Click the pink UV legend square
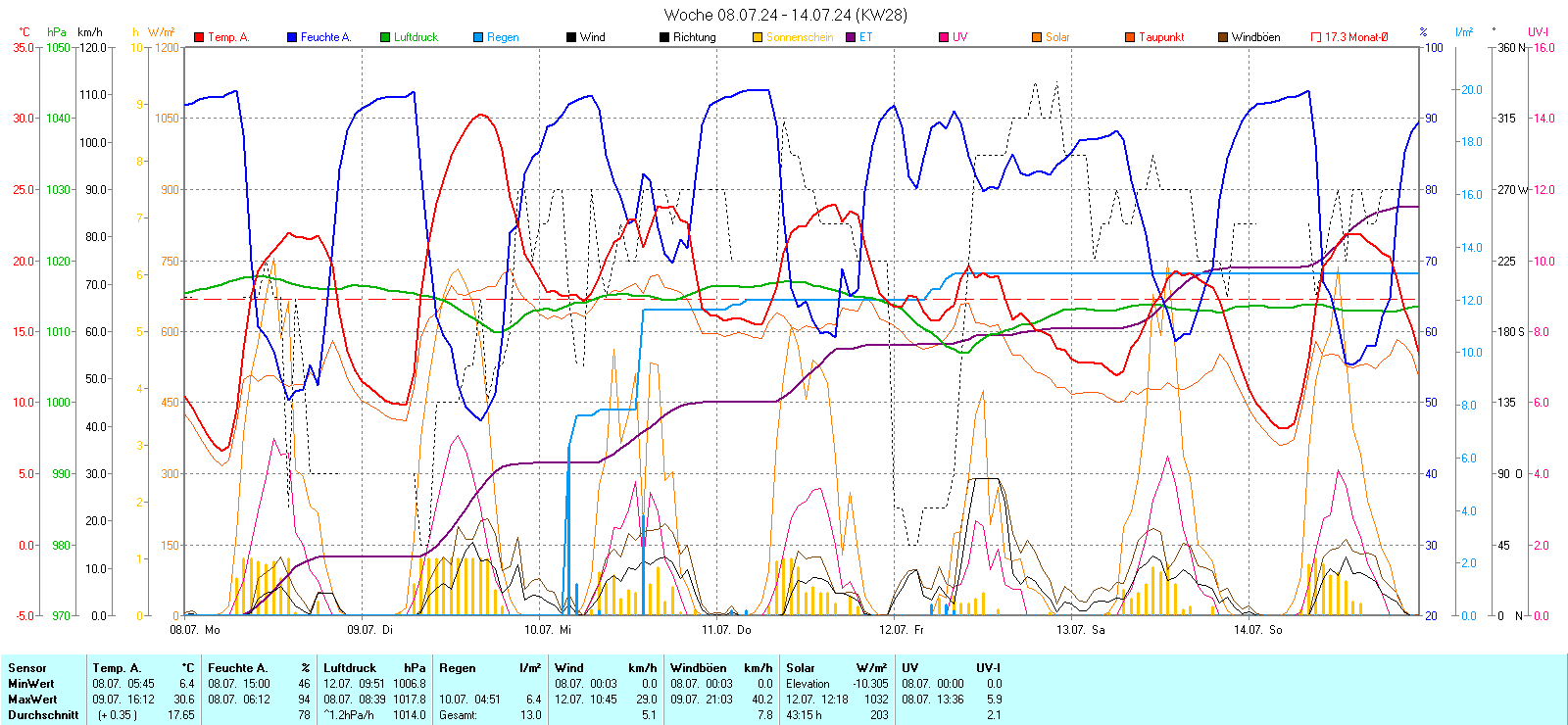Screen dimensions: 1568x725 pyautogui.click(x=944, y=37)
